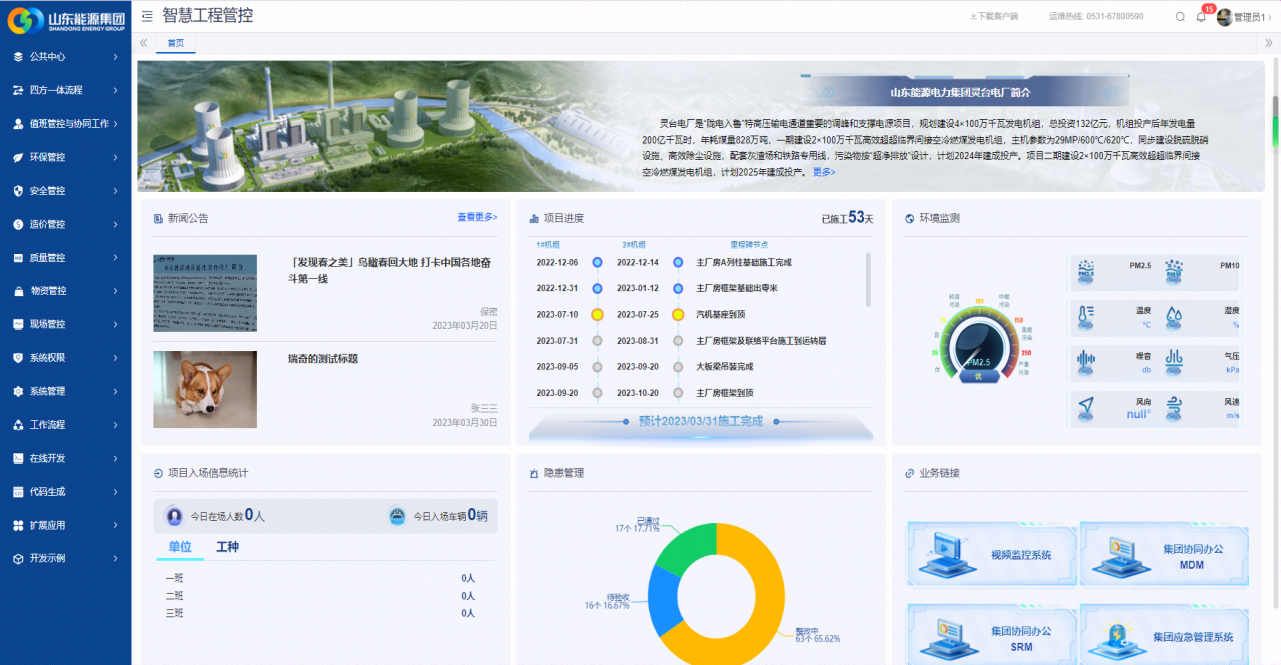Select the 首页 page tab

coord(175,43)
